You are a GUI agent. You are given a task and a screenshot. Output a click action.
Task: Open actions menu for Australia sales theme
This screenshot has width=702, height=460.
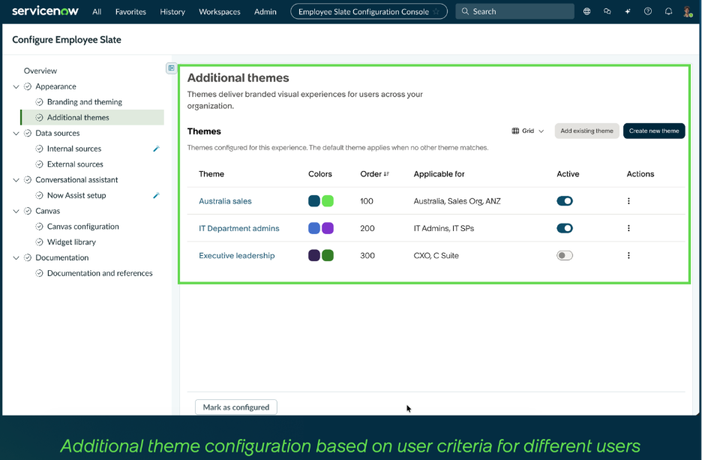[629, 201]
